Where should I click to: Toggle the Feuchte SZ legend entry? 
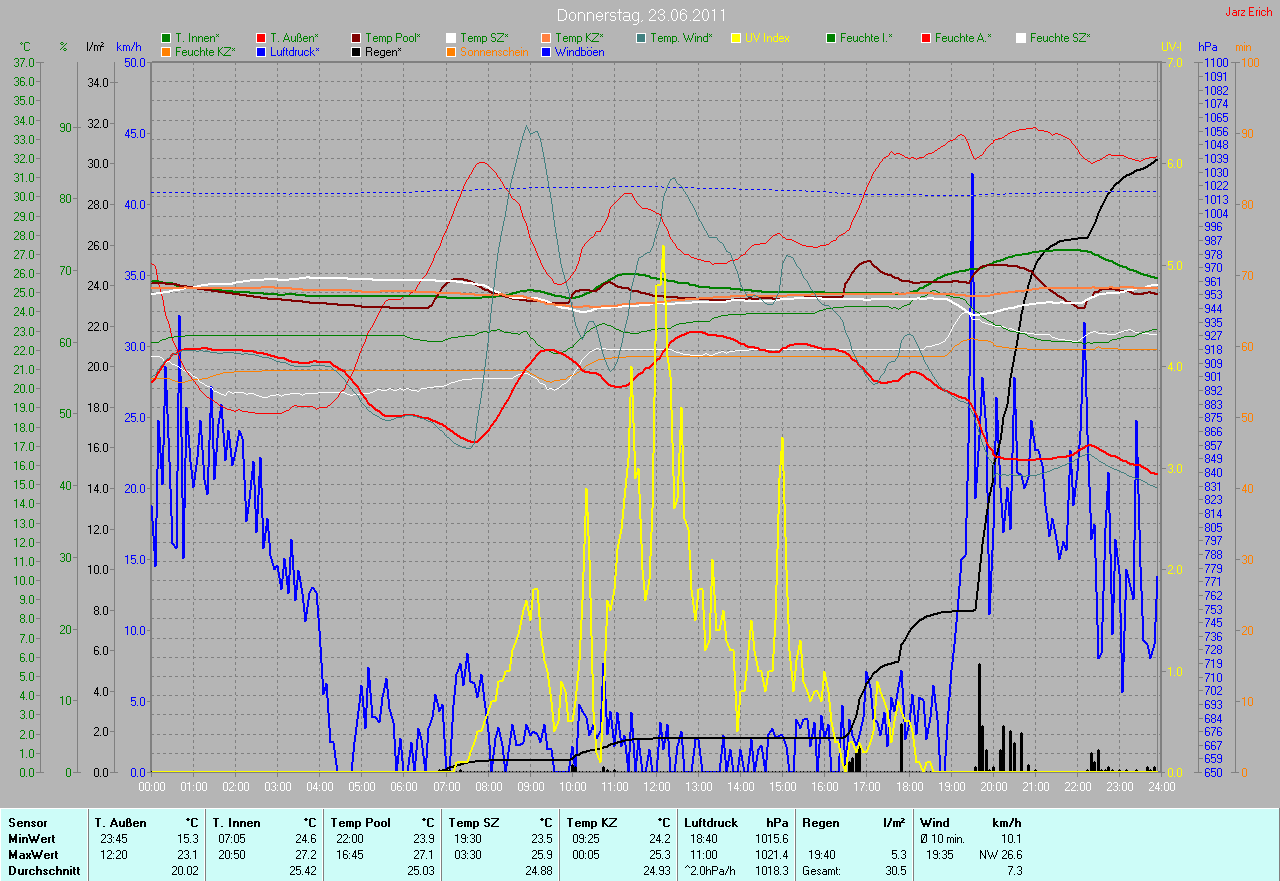point(1060,38)
